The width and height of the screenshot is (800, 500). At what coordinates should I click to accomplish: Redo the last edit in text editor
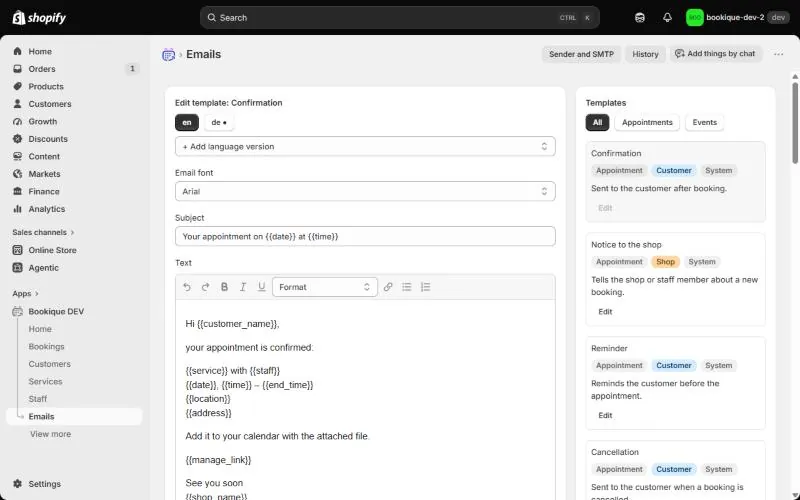point(206,287)
